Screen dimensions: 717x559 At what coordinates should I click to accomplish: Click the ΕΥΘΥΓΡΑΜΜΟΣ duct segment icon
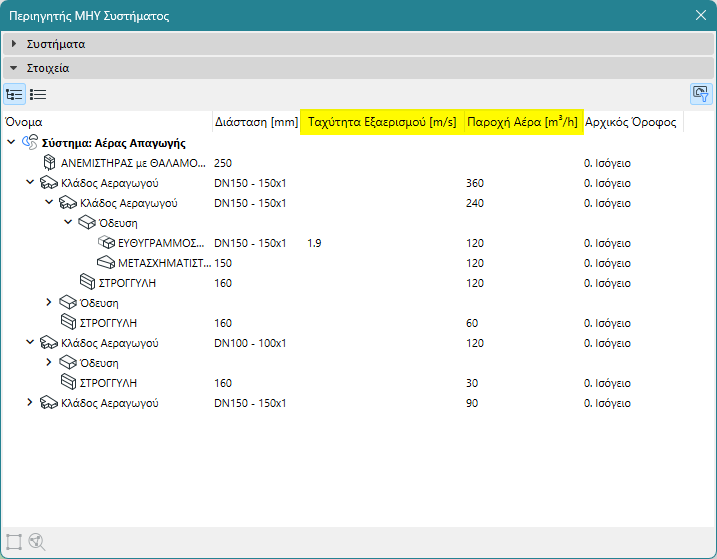click(x=106, y=243)
